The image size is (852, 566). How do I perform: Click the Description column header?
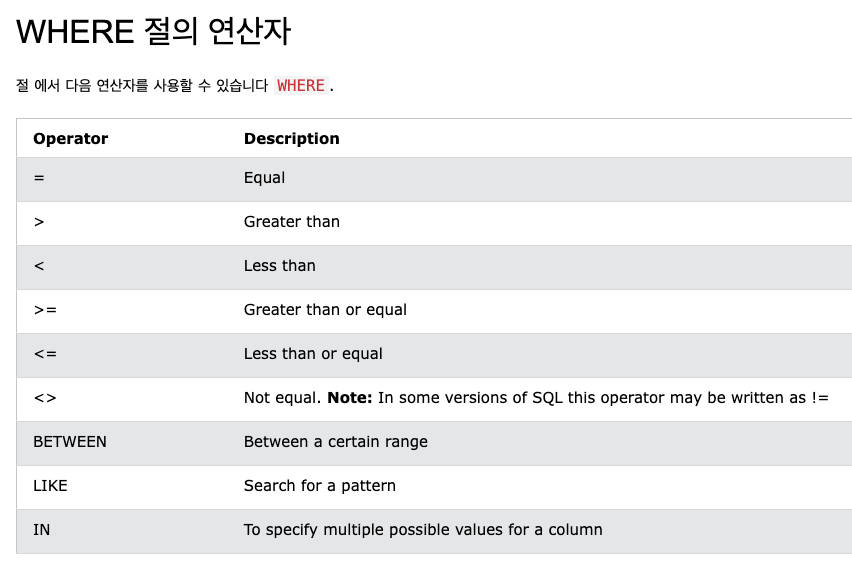[x=292, y=139]
